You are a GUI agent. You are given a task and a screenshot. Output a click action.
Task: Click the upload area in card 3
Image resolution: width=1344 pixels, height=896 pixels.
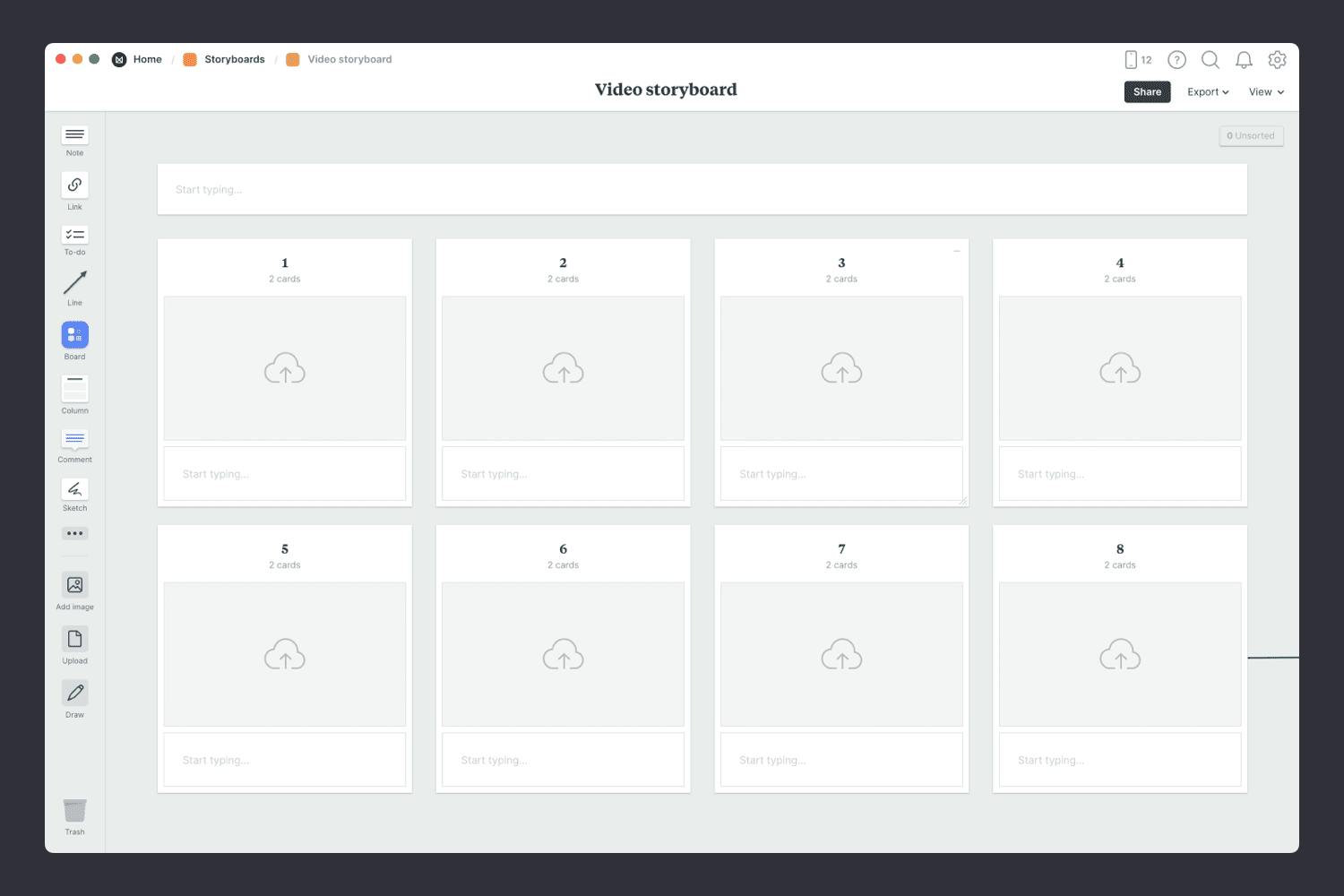point(841,367)
